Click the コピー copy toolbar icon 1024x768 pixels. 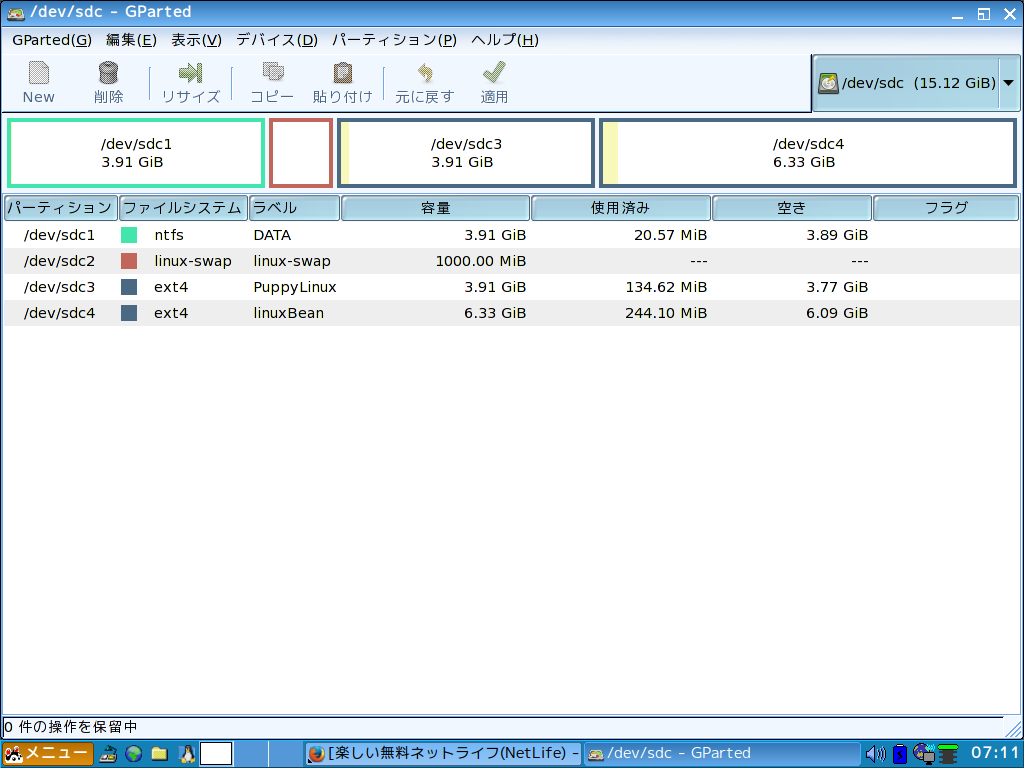pyautogui.click(x=272, y=72)
